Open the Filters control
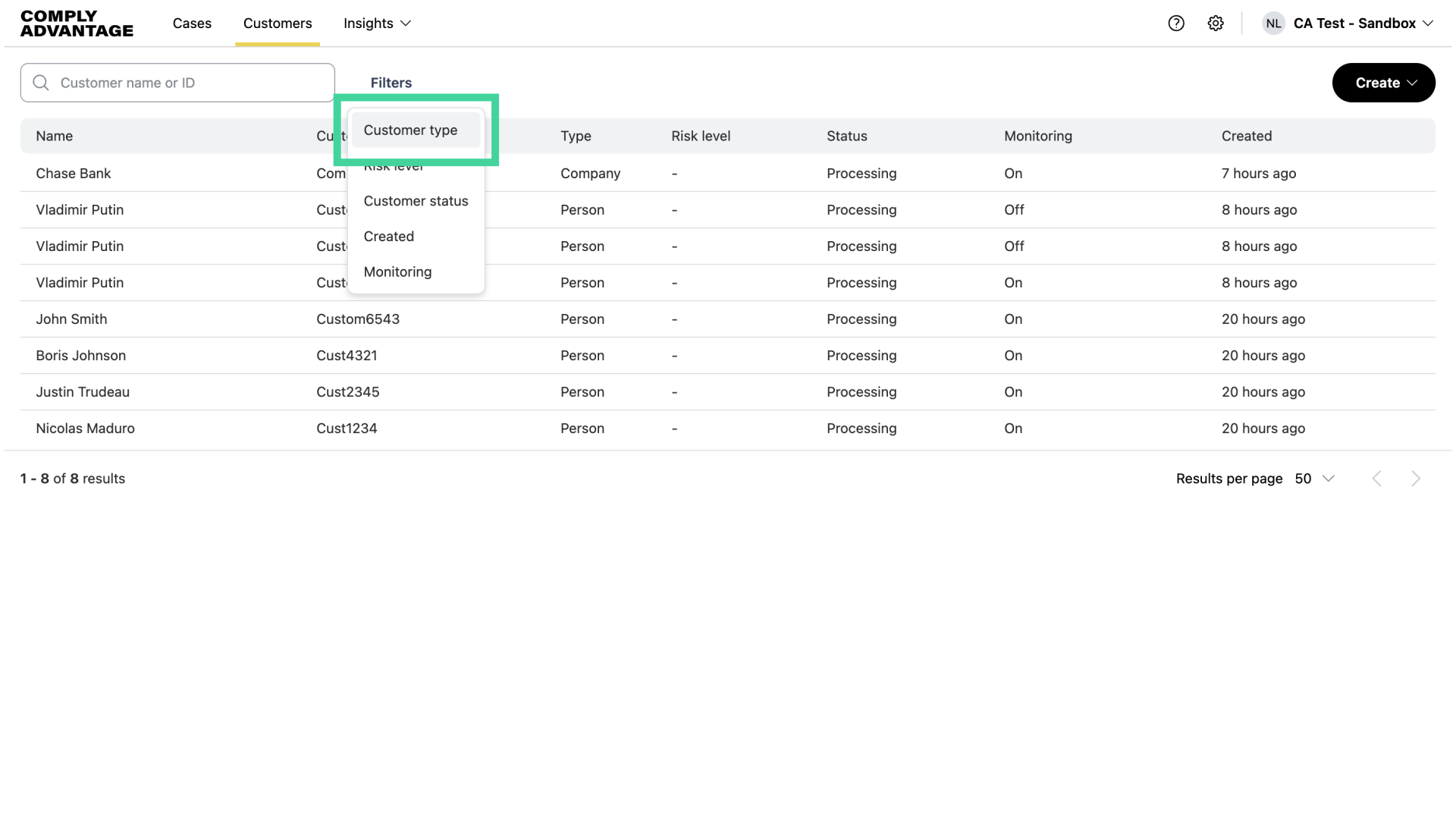 coord(391,83)
